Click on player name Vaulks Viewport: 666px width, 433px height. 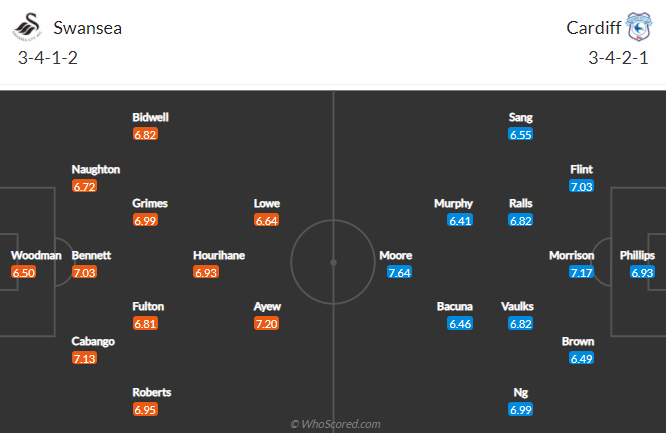517,306
